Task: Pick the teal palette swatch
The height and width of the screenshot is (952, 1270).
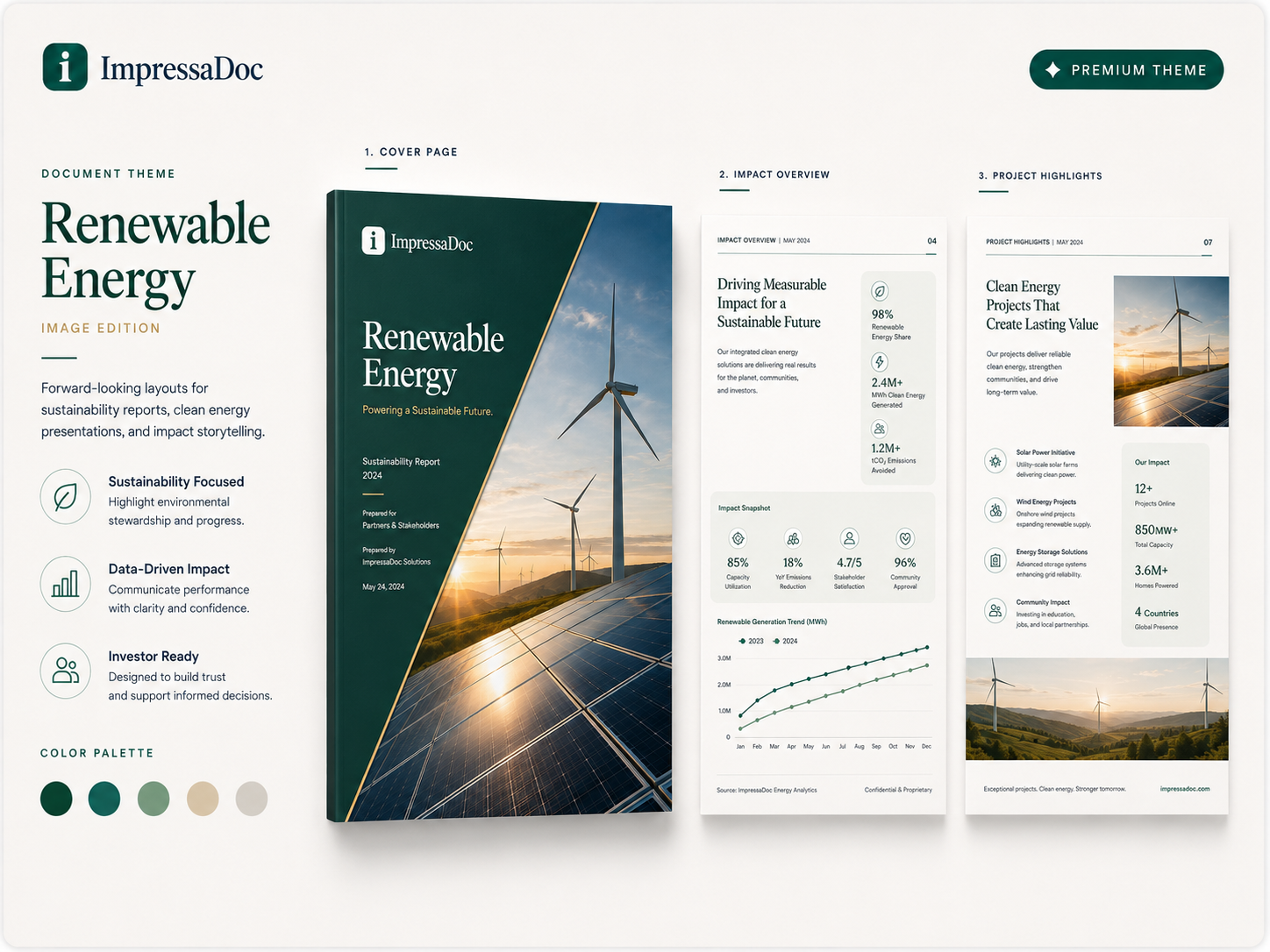Action: [x=104, y=799]
